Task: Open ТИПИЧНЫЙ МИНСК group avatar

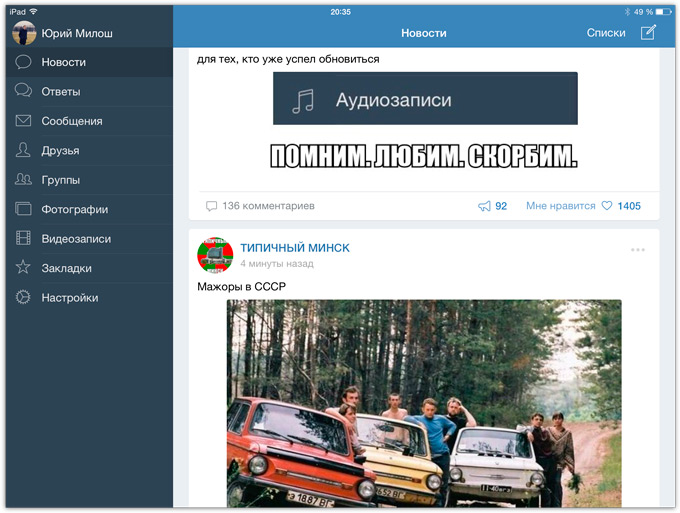Action: tap(215, 255)
